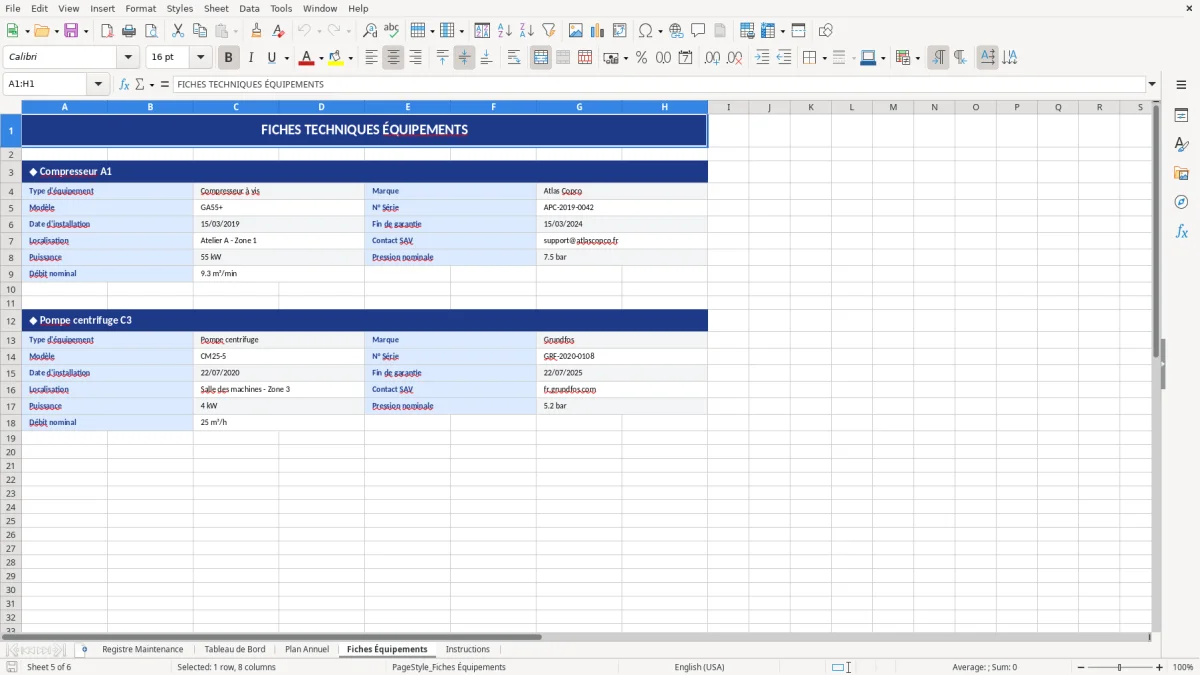Insert a special character from the toolbar

tap(646, 30)
